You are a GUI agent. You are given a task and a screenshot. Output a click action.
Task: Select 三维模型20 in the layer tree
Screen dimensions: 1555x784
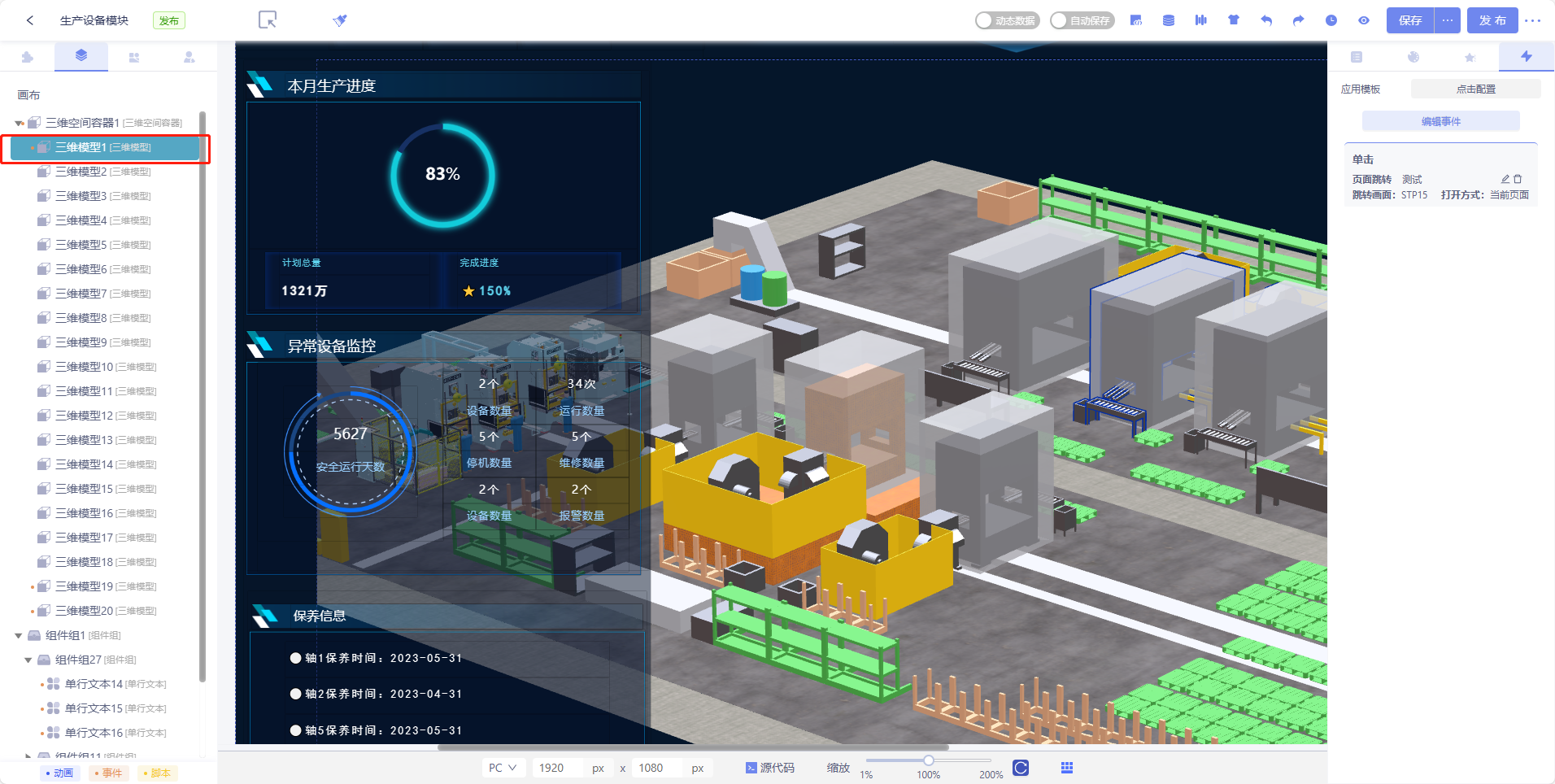[105, 611]
